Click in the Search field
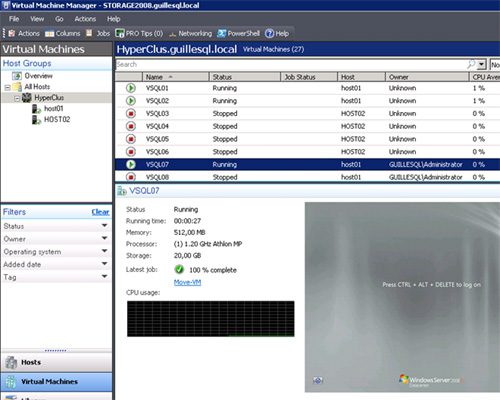The image size is (500, 400). (290, 64)
